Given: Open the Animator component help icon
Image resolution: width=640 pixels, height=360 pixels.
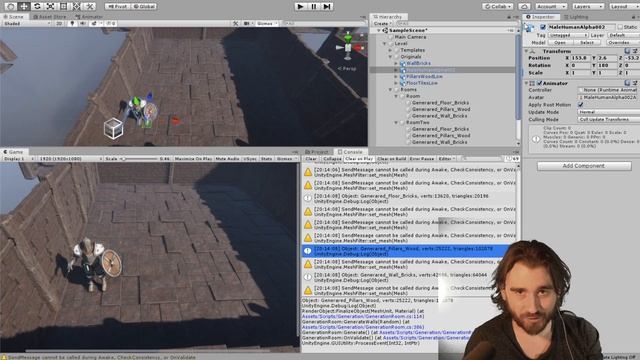Looking at the screenshot, I should 628,83.
